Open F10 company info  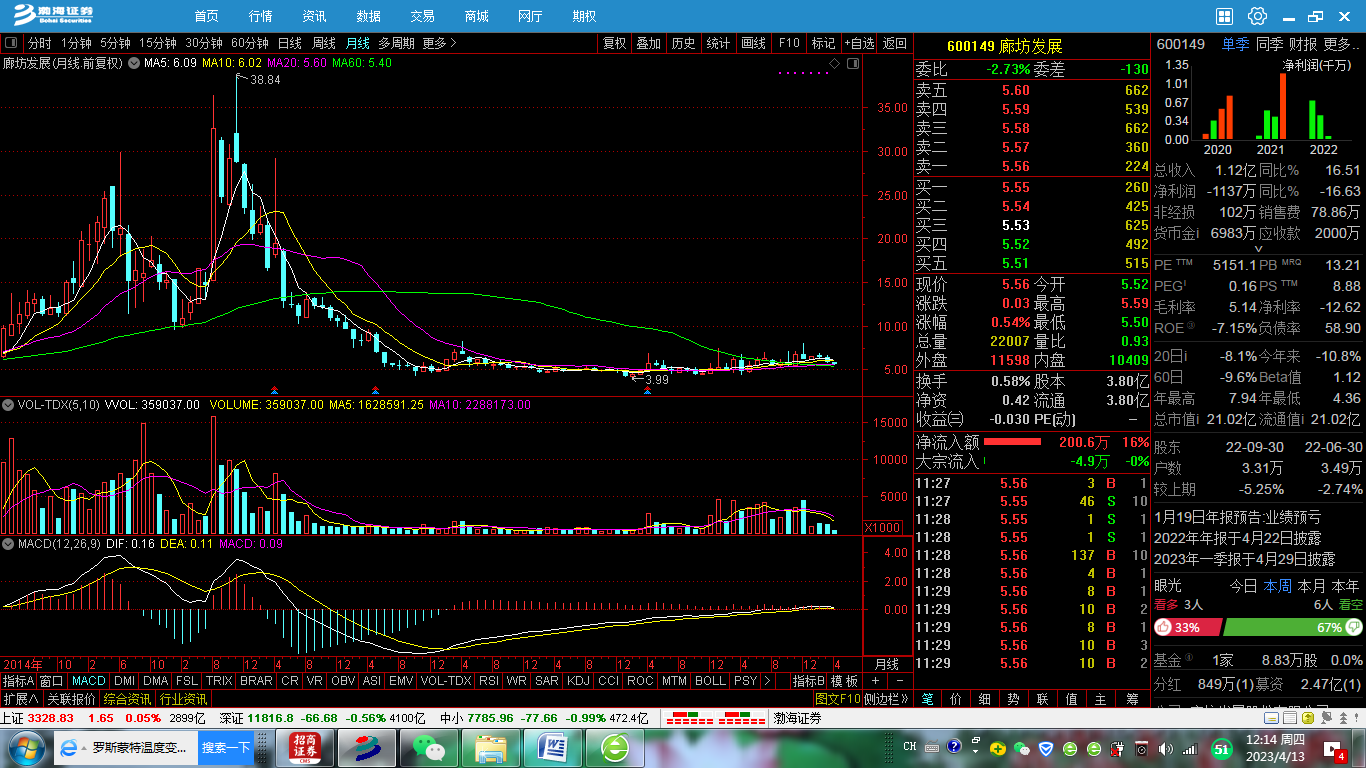[x=789, y=43]
